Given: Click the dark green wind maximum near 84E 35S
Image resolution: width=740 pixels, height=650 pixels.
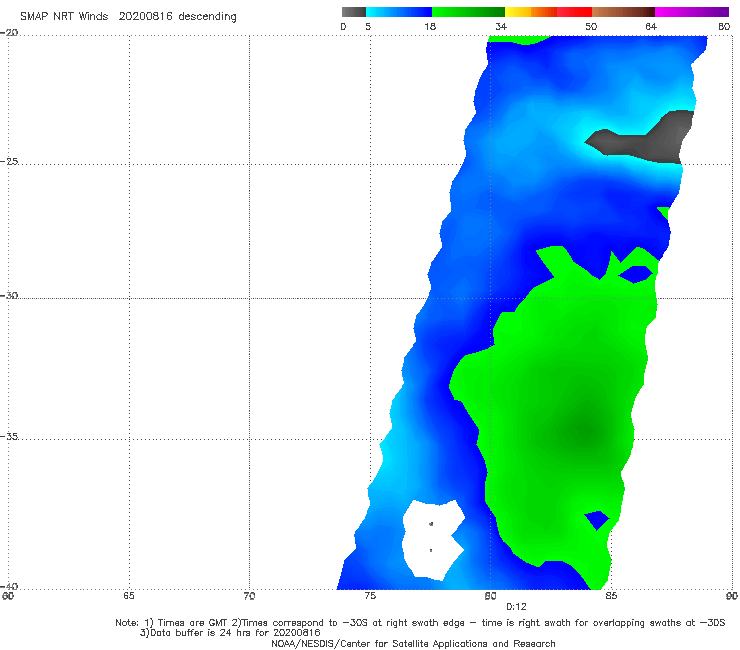Looking at the screenshot, I should click(585, 431).
